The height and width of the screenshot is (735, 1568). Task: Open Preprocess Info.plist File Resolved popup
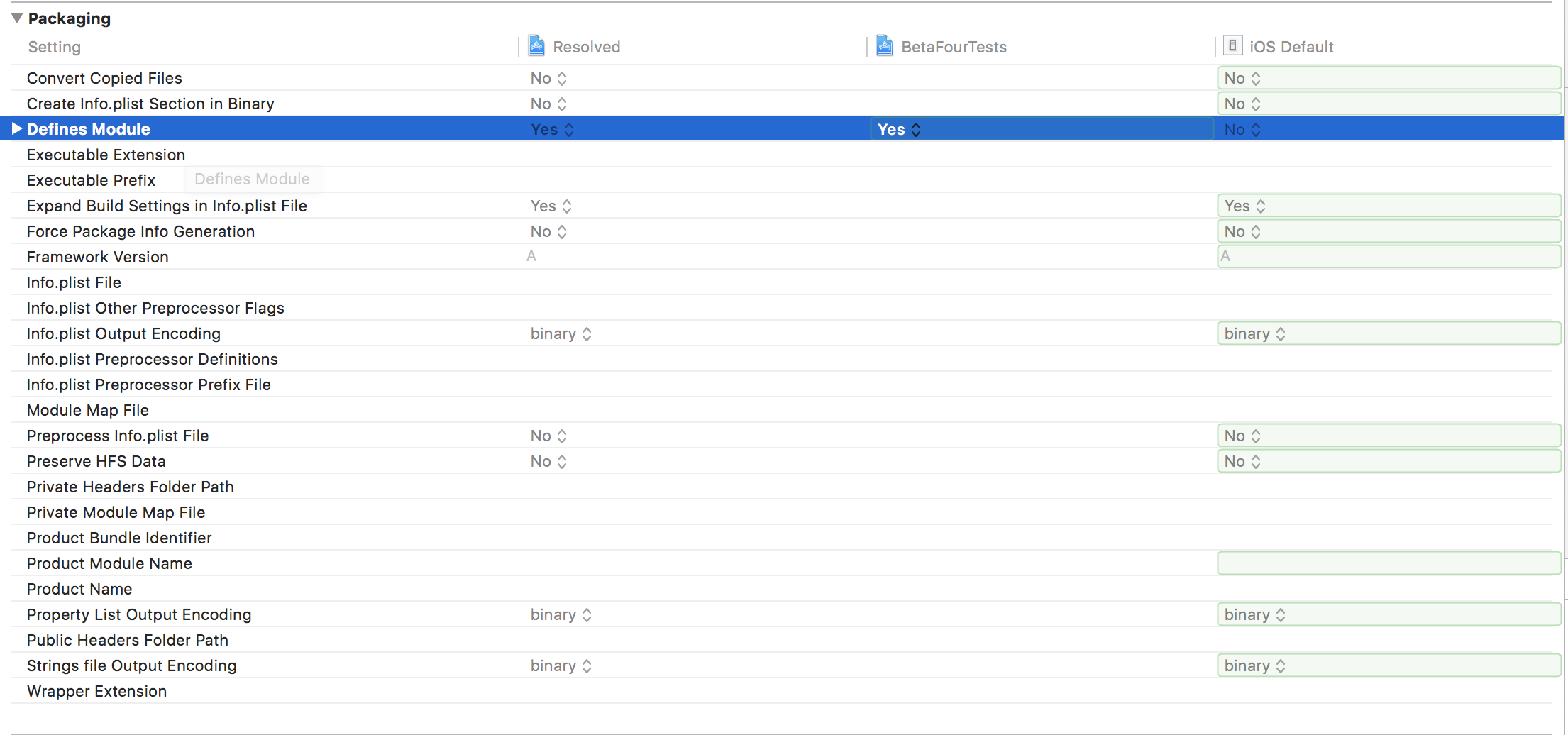point(548,436)
